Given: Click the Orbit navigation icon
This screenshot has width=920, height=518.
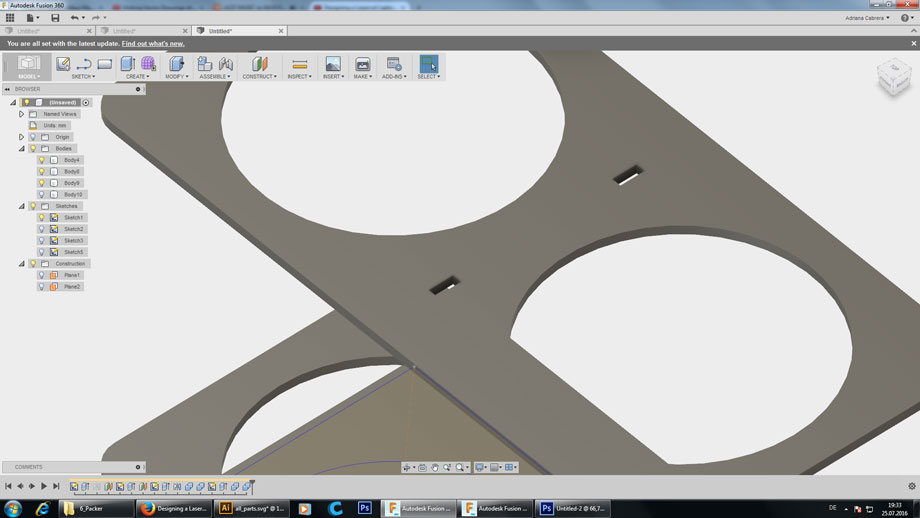Looking at the screenshot, I should pyautogui.click(x=407, y=468).
